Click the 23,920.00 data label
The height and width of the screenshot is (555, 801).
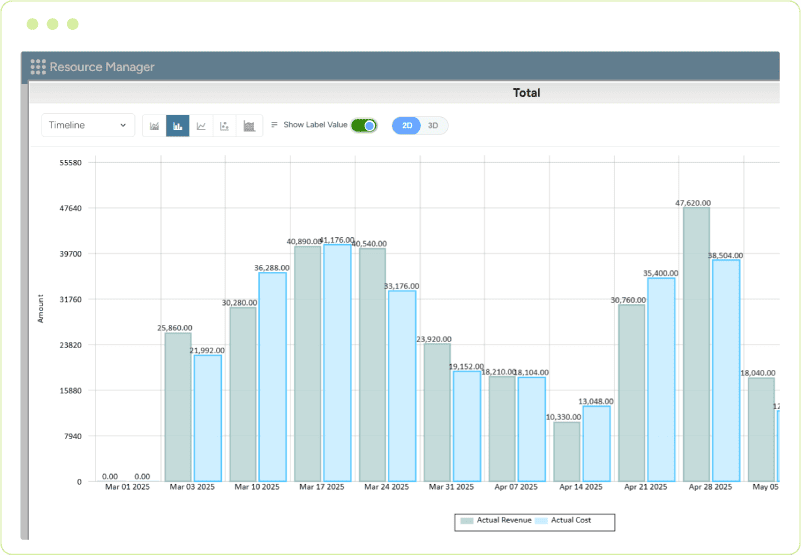tap(434, 339)
